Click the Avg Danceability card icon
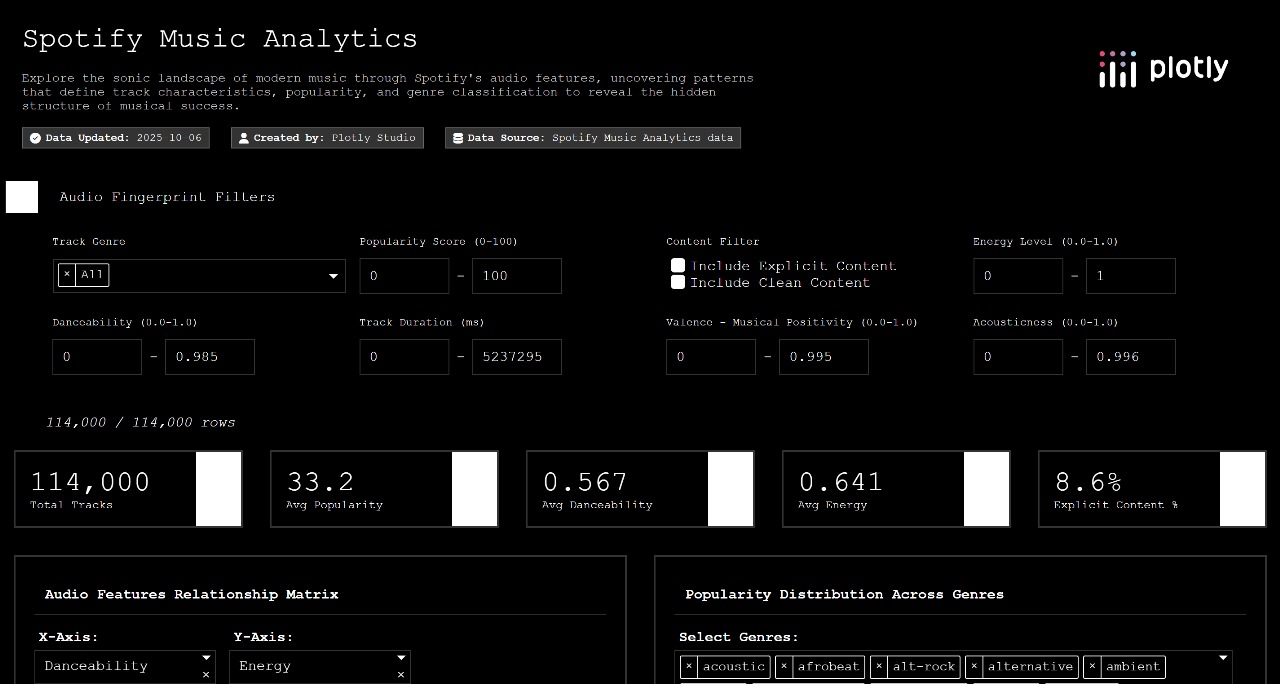This screenshot has height=684, width=1280. tap(731, 489)
